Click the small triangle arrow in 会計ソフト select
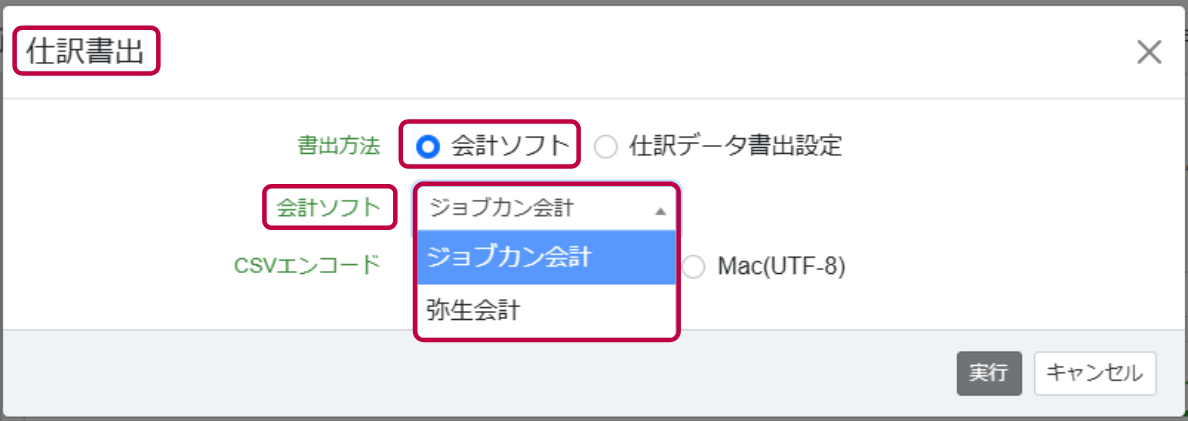This screenshot has height=421, width=1188. (x=661, y=210)
